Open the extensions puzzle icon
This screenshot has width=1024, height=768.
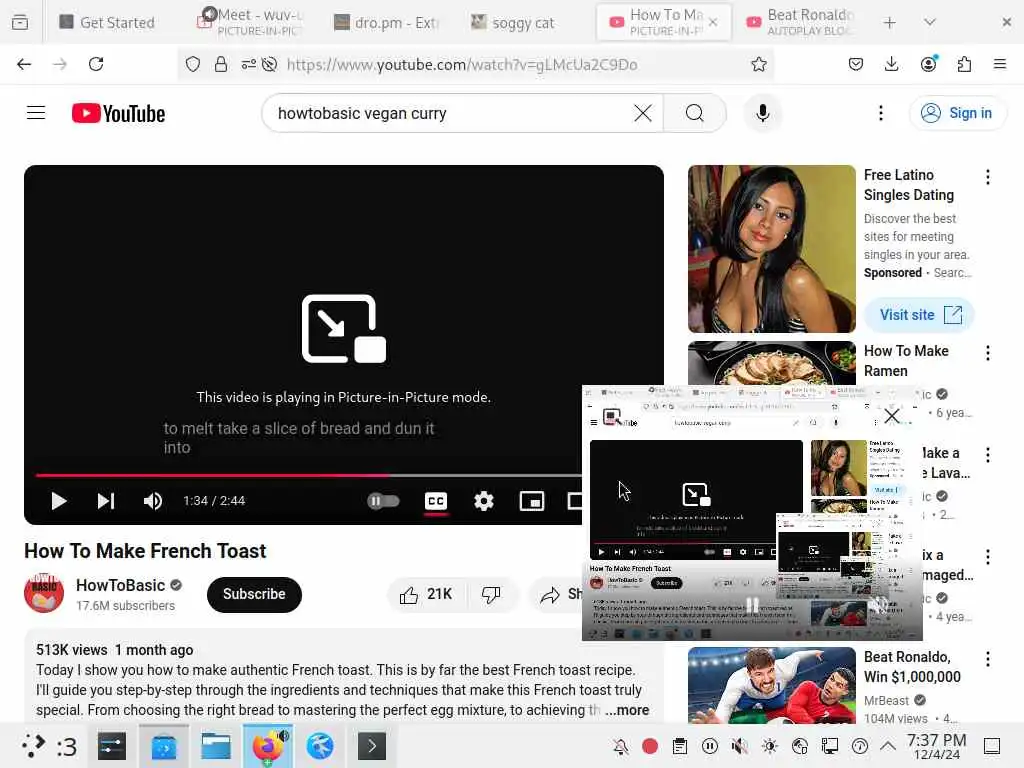click(x=964, y=64)
